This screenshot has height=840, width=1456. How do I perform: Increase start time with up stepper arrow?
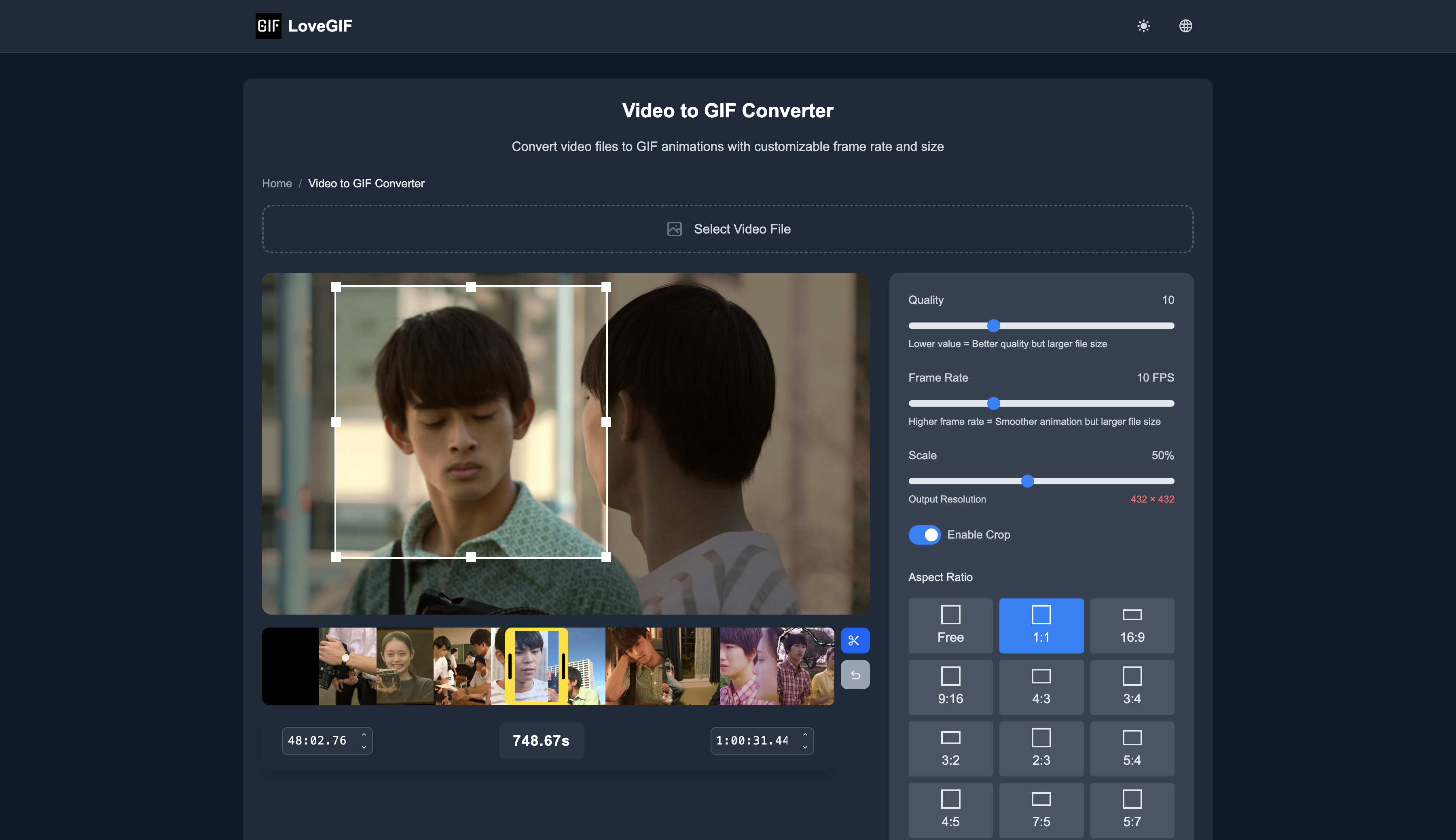pyautogui.click(x=364, y=735)
